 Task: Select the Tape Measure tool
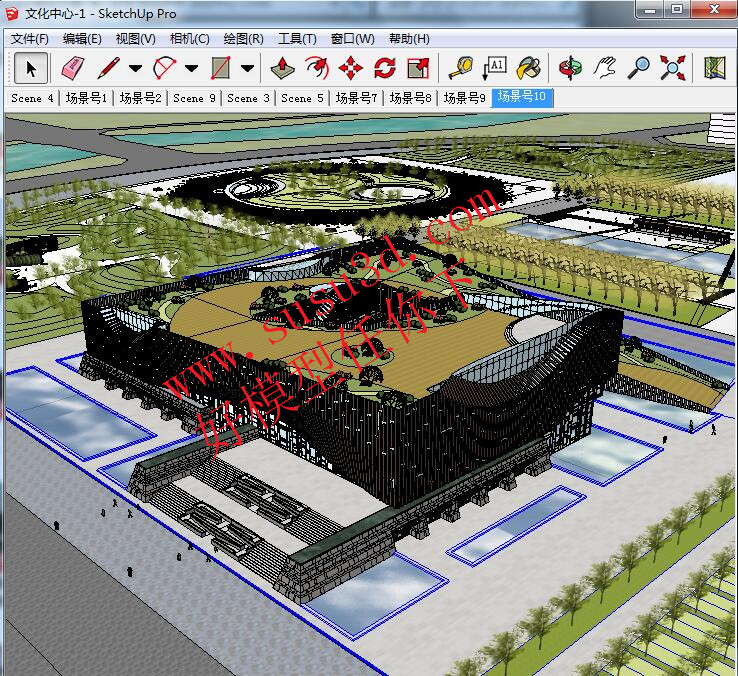point(460,68)
